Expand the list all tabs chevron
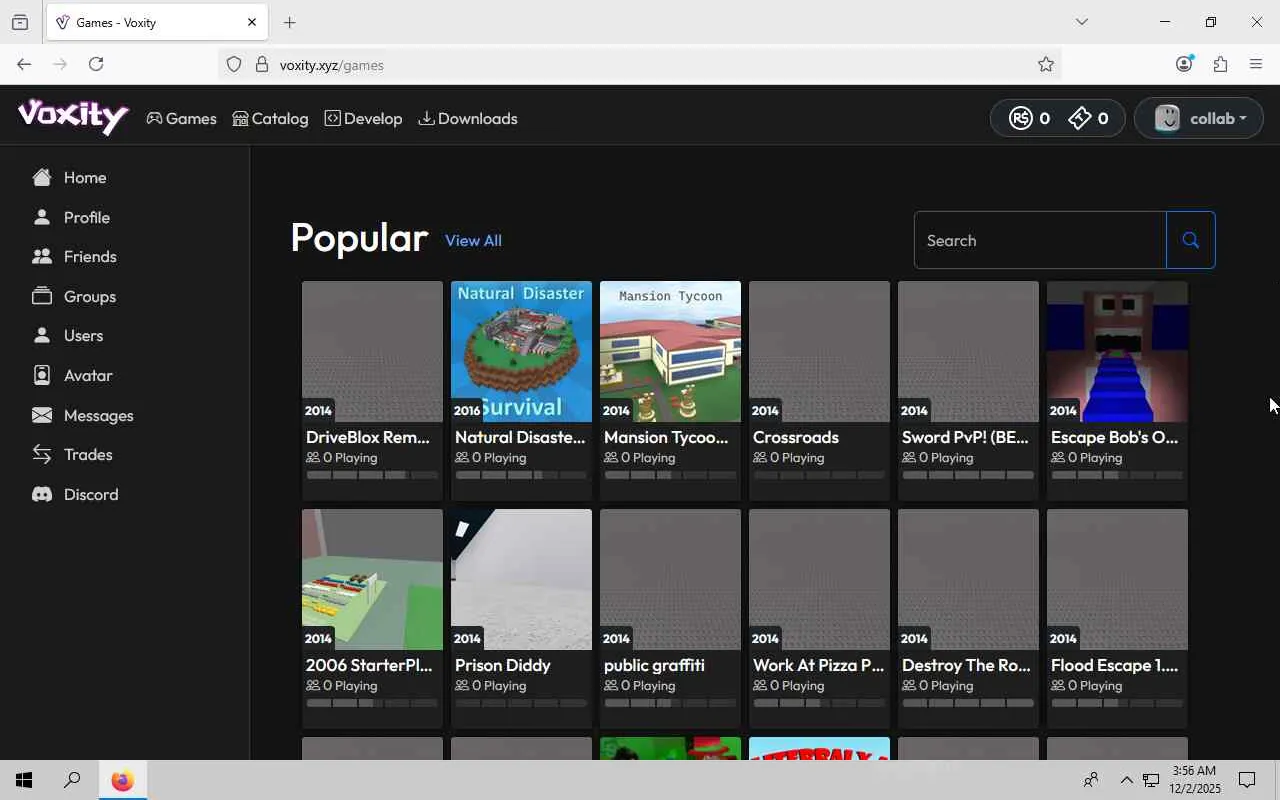 tap(1081, 22)
